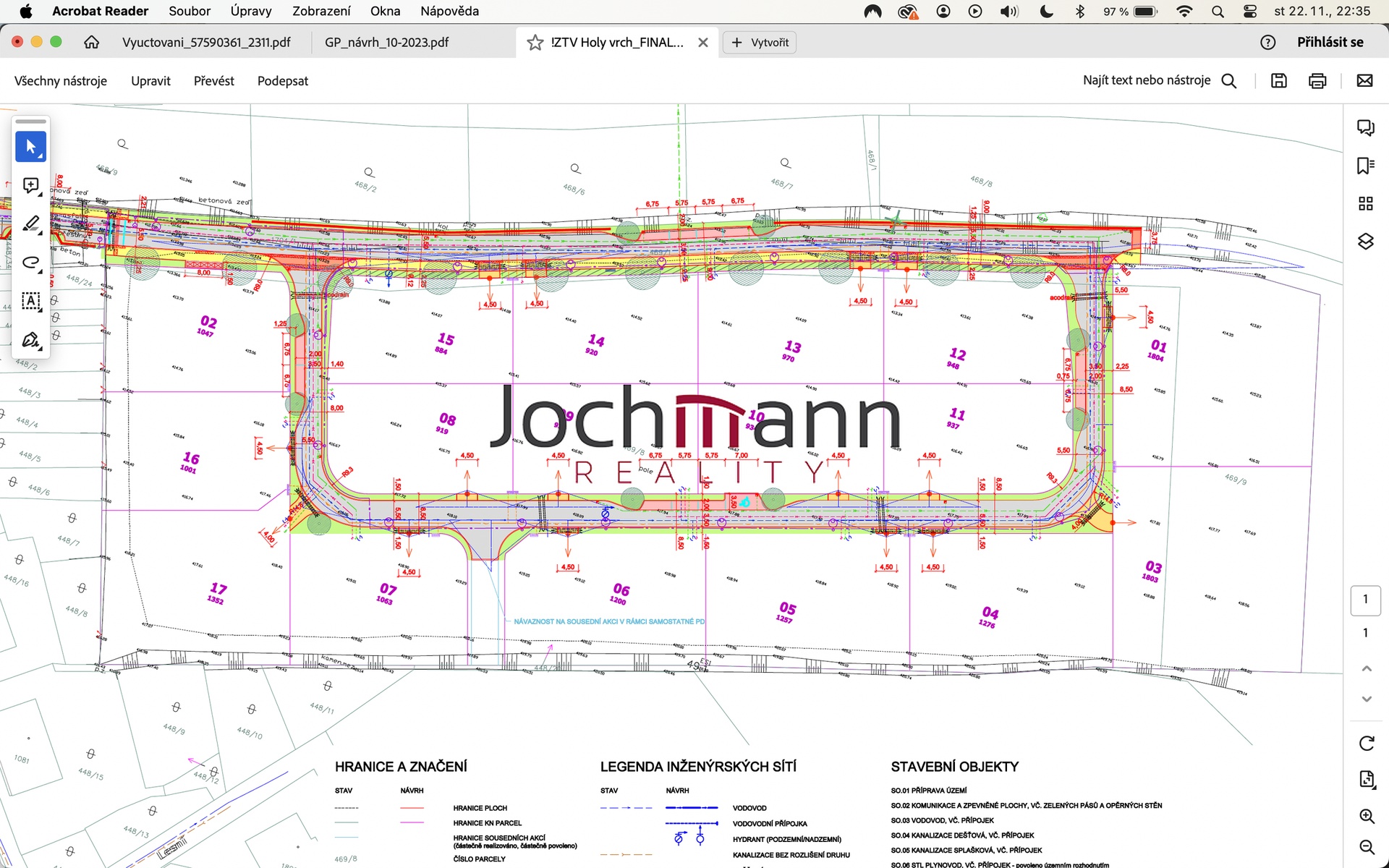Go to the next page
The height and width of the screenshot is (868, 1389).
click(1366, 699)
